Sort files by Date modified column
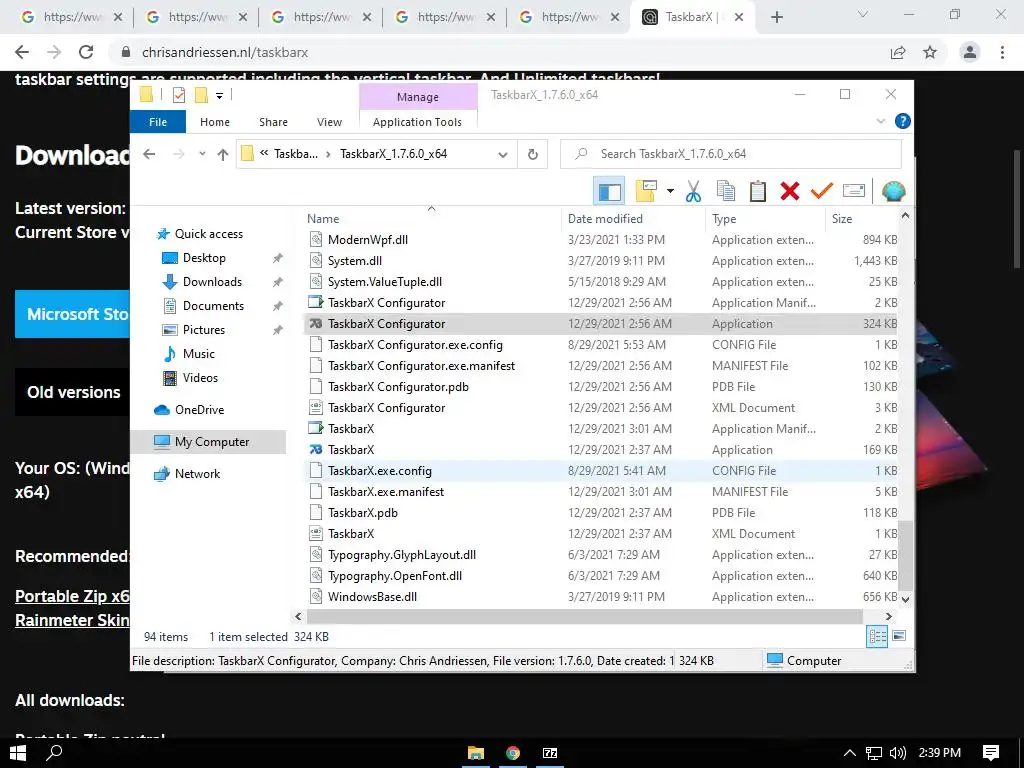Screen dimensions: 1024x768 tap(632, 219)
